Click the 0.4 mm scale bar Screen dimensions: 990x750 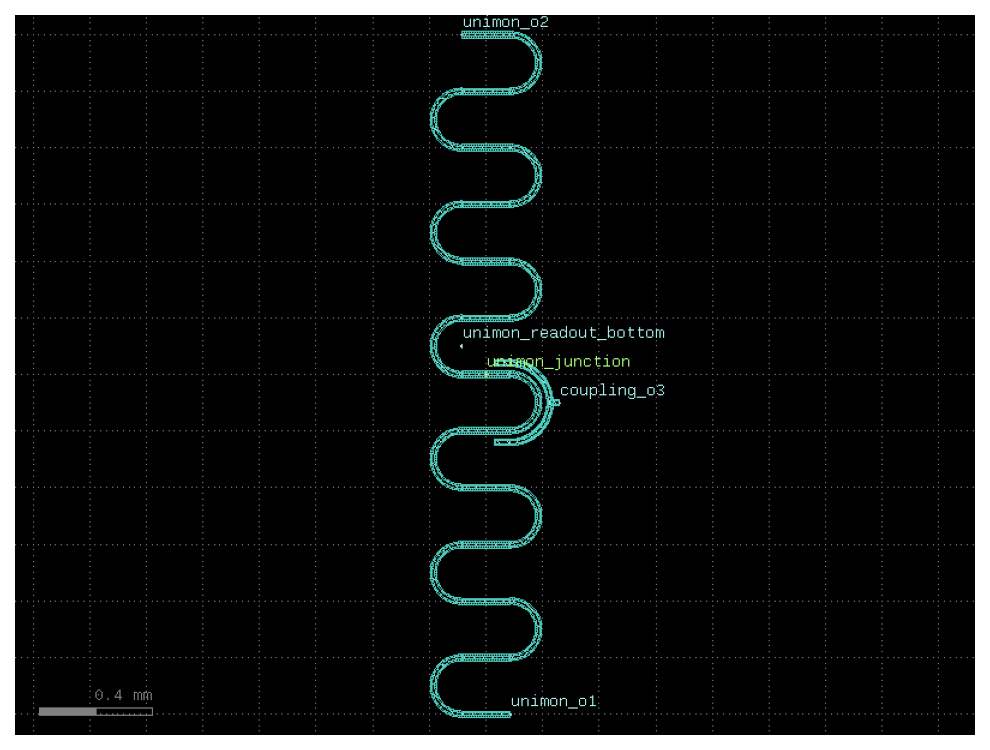(x=96, y=711)
